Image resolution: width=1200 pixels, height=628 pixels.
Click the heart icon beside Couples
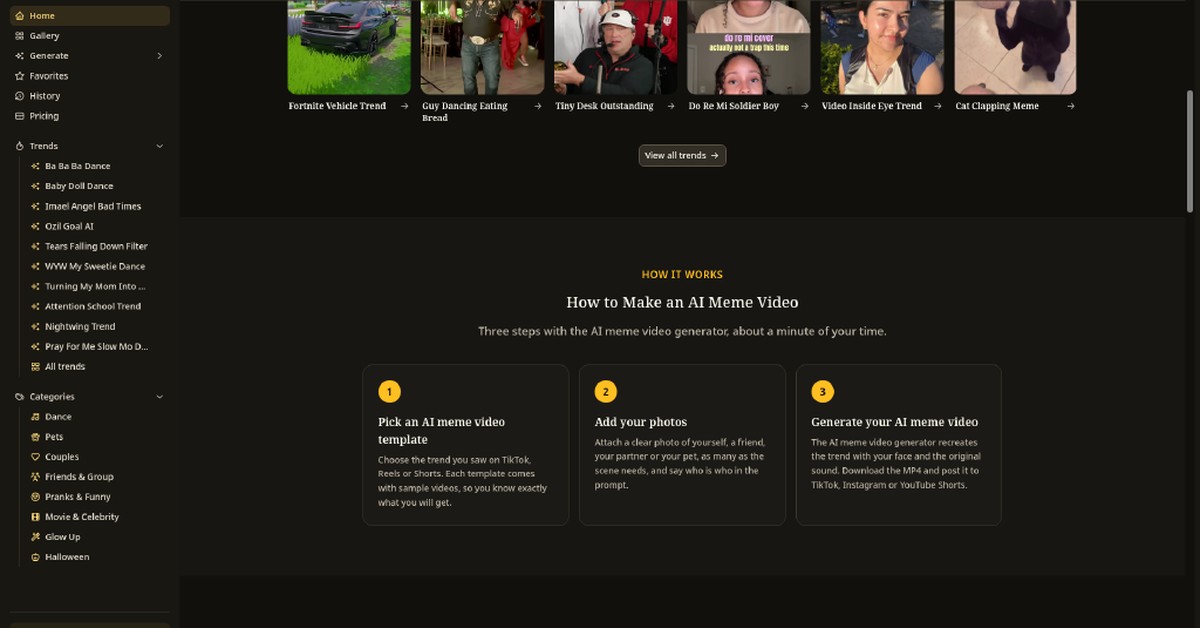(35, 457)
